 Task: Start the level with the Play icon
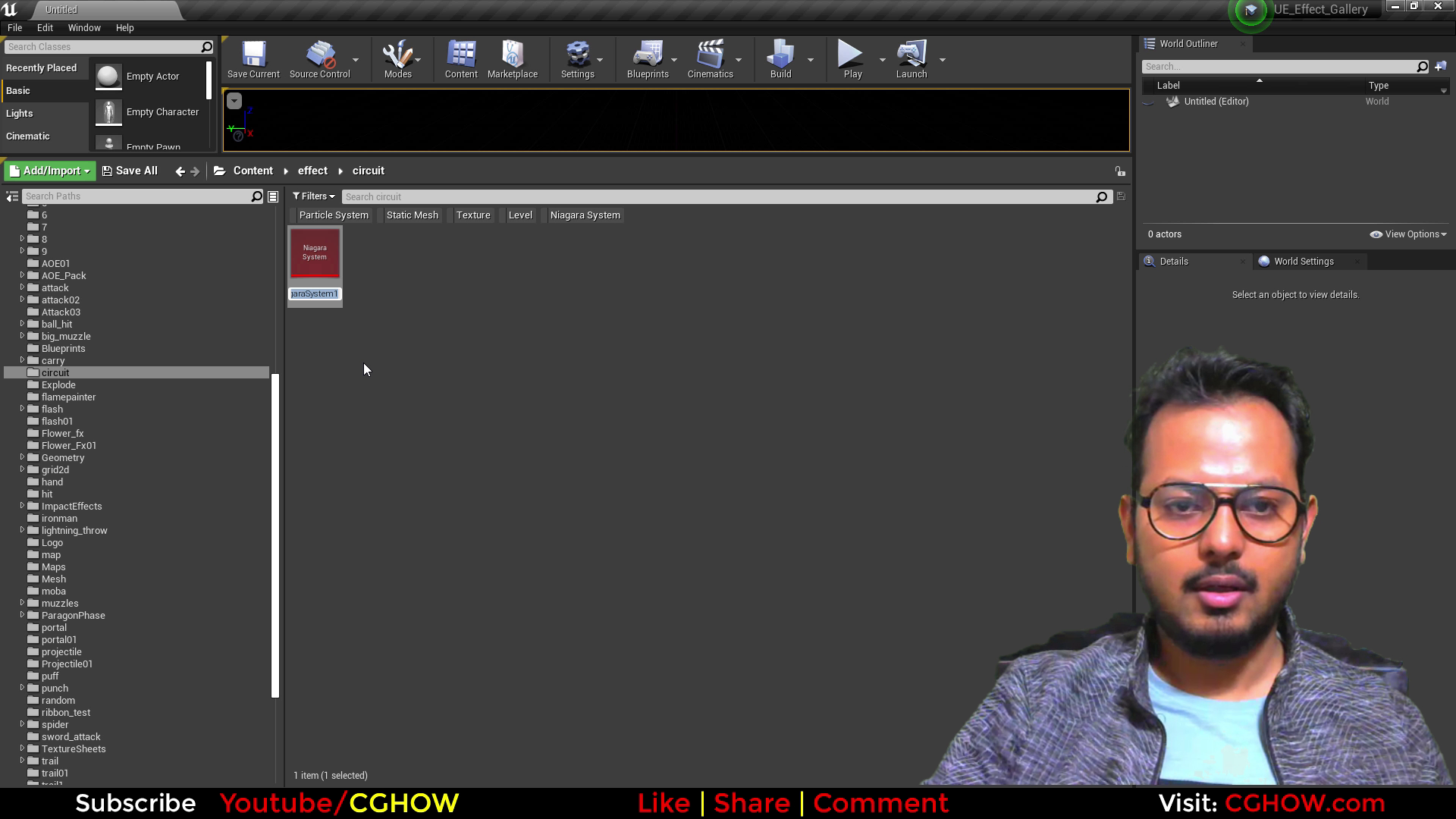(x=851, y=59)
